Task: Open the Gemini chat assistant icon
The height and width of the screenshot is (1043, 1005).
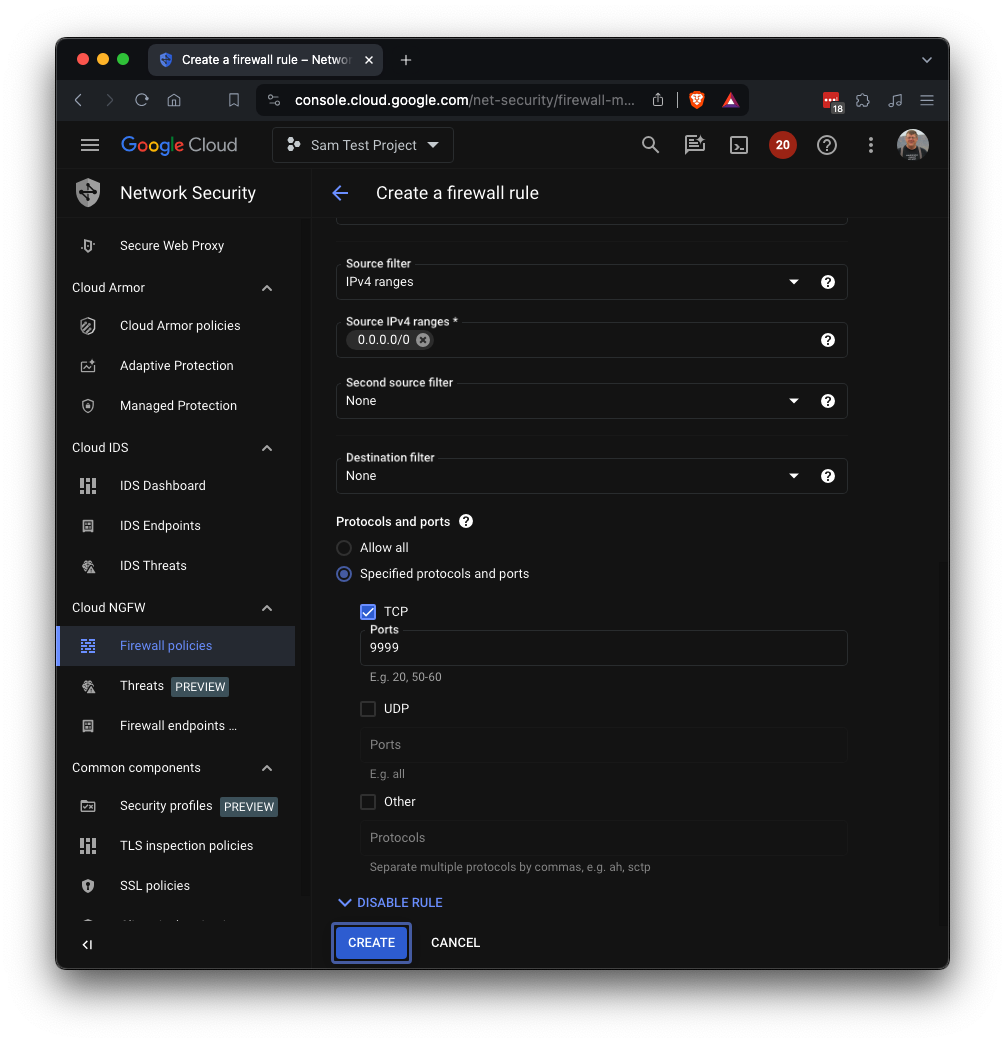Action: click(694, 145)
